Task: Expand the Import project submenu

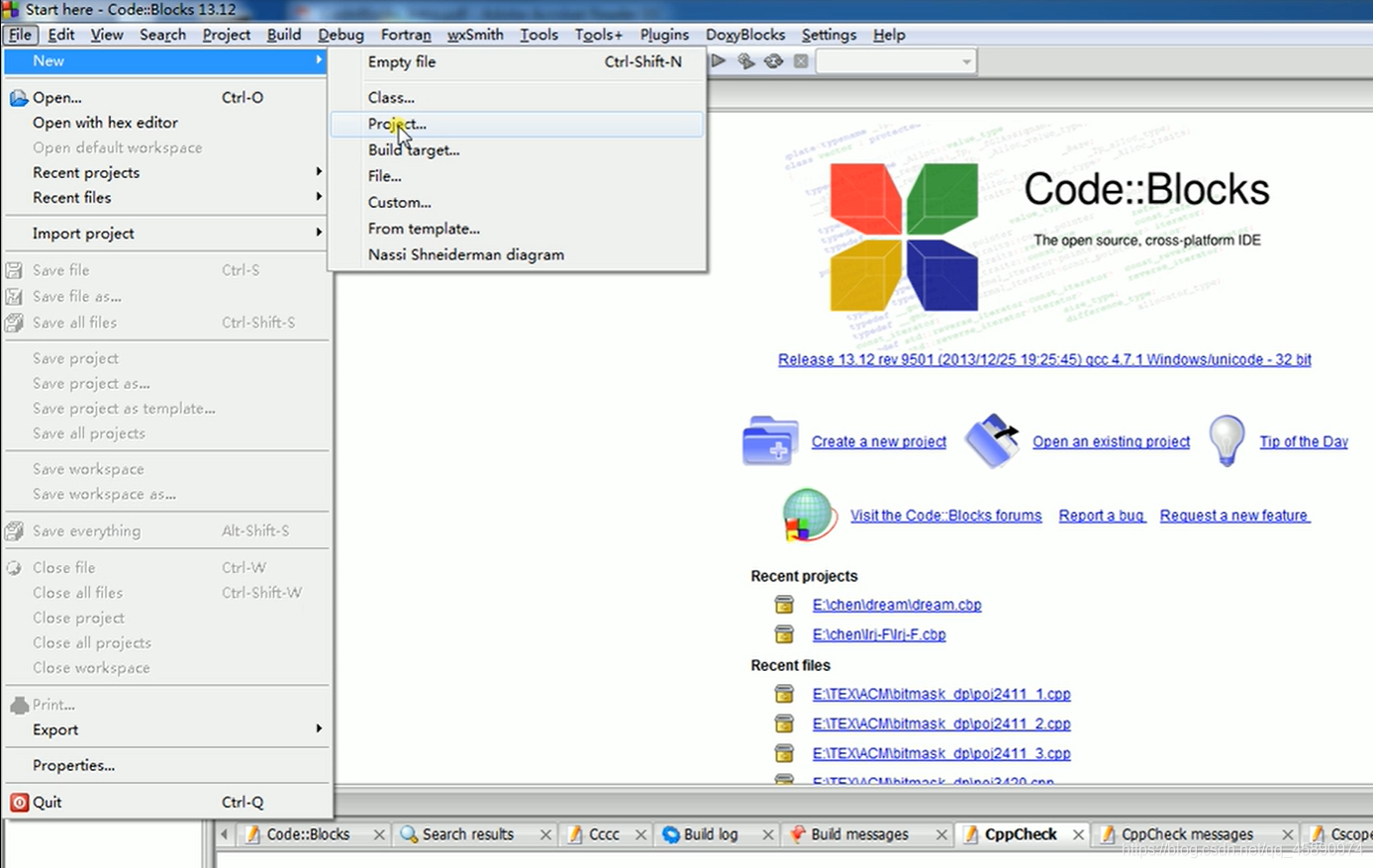Action: 319,232
